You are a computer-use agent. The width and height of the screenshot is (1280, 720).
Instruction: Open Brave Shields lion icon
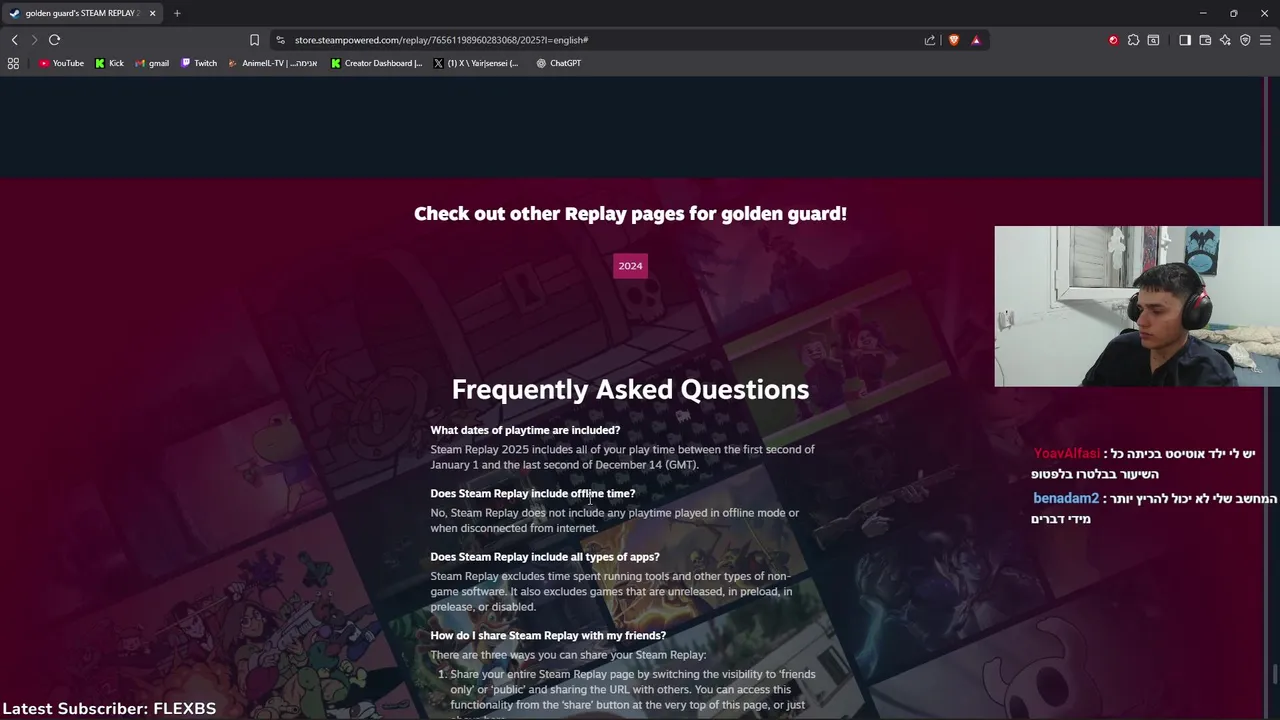pos(953,40)
